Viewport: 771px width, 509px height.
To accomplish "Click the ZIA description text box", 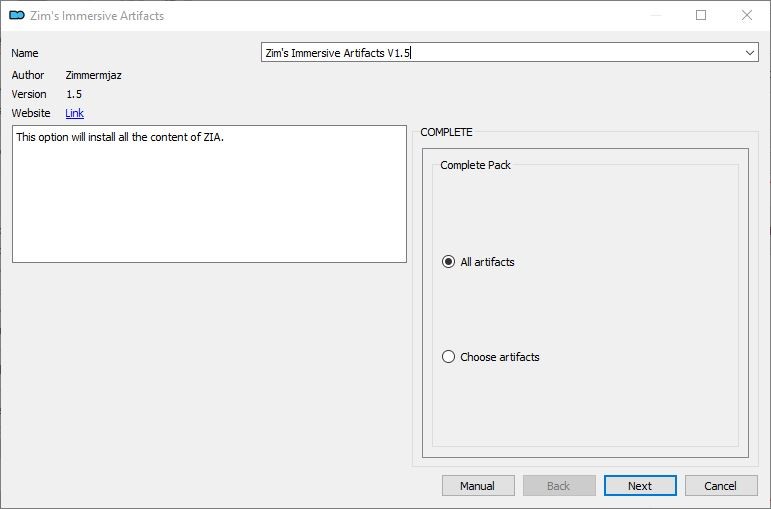I will (x=209, y=194).
